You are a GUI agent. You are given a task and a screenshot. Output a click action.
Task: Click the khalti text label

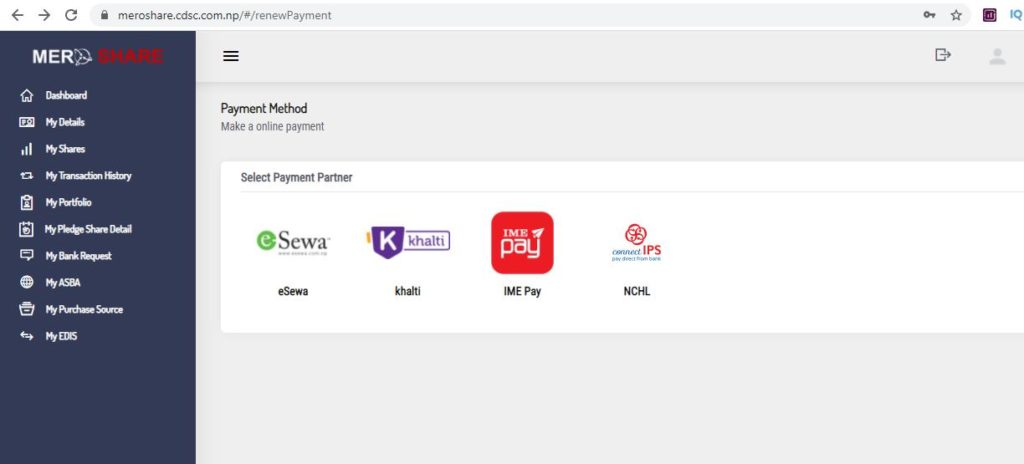pyautogui.click(x=408, y=291)
